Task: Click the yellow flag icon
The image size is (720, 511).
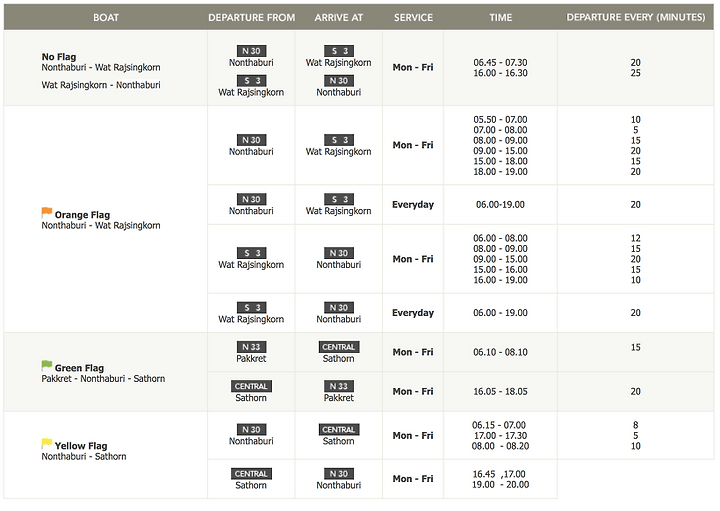Action: 47,443
